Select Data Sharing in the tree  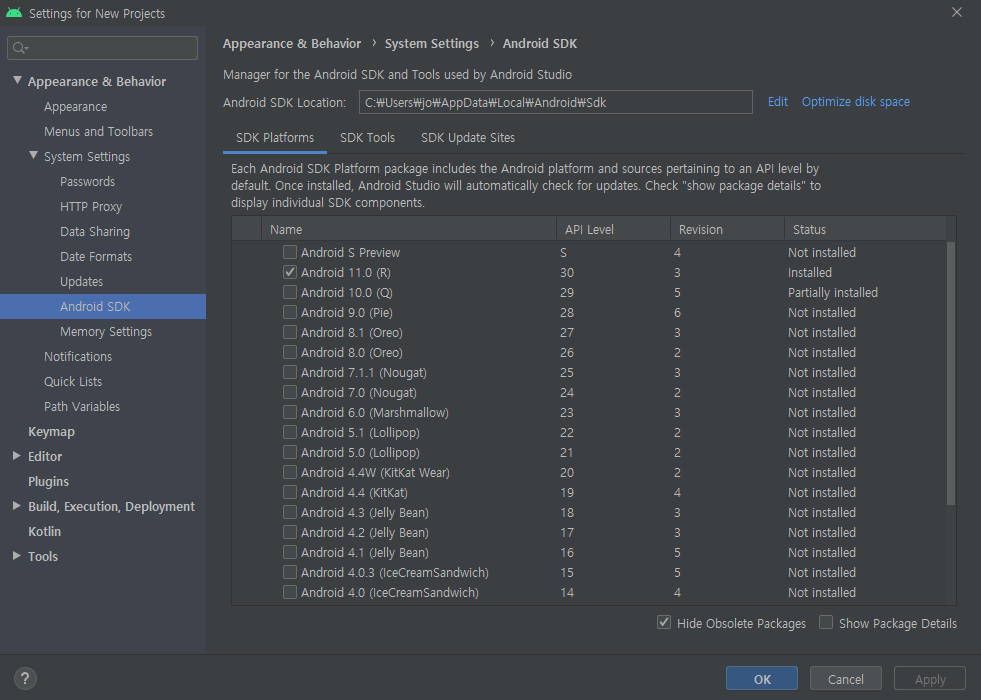[95, 231]
